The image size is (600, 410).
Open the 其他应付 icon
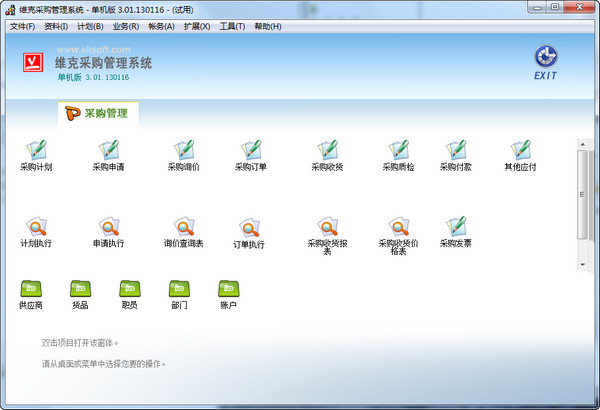click(x=520, y=155)
